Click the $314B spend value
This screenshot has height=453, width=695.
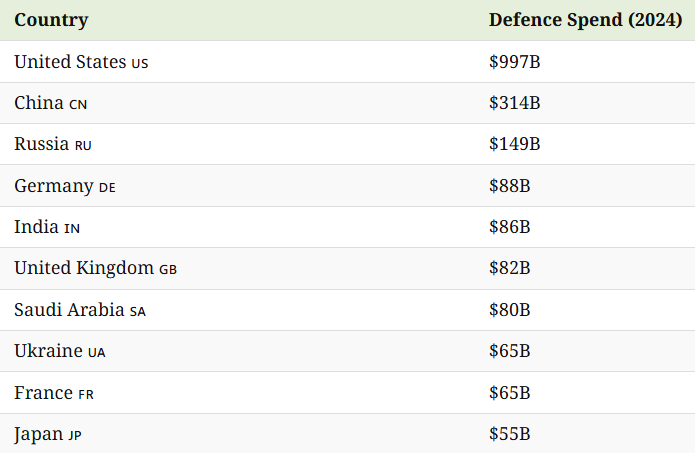514,103
